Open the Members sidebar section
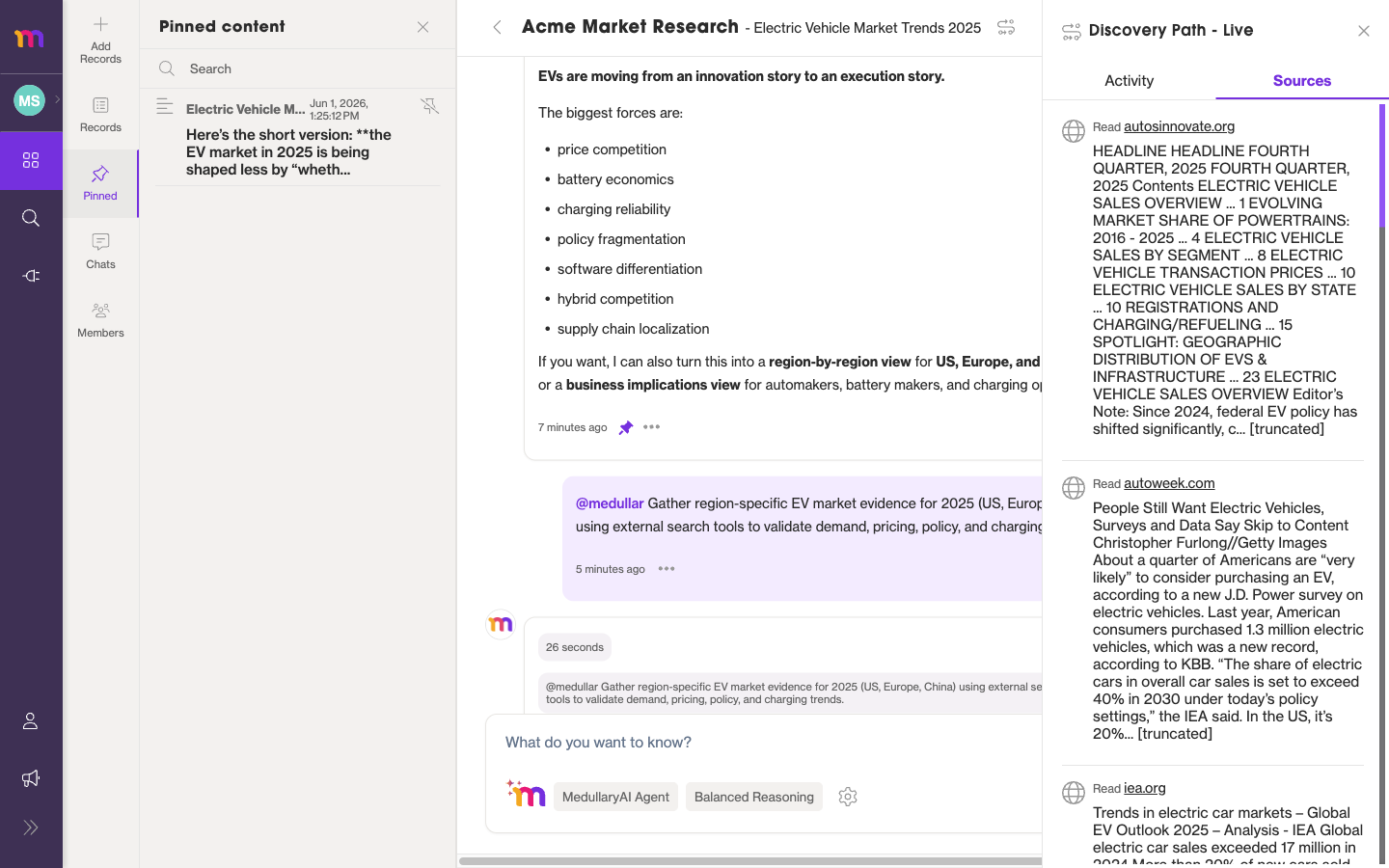Screen dimensions: 1389x868 click(100, 319)
